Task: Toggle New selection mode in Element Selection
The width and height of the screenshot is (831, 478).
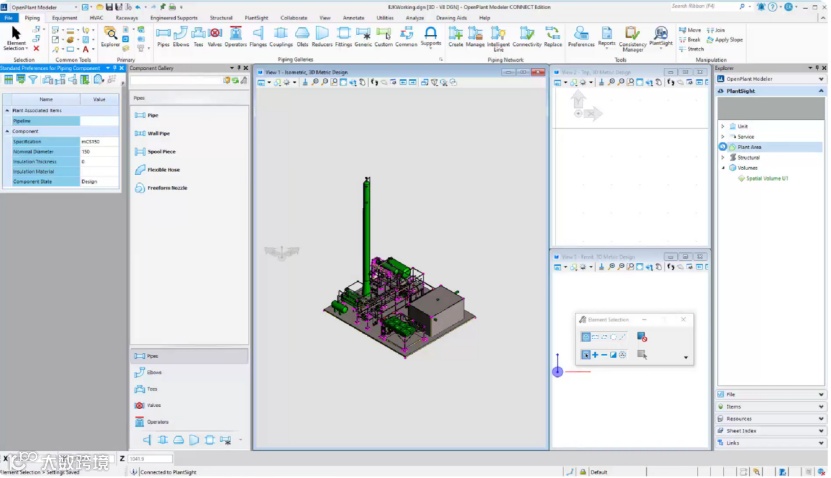Action: [x=586, y=355]
